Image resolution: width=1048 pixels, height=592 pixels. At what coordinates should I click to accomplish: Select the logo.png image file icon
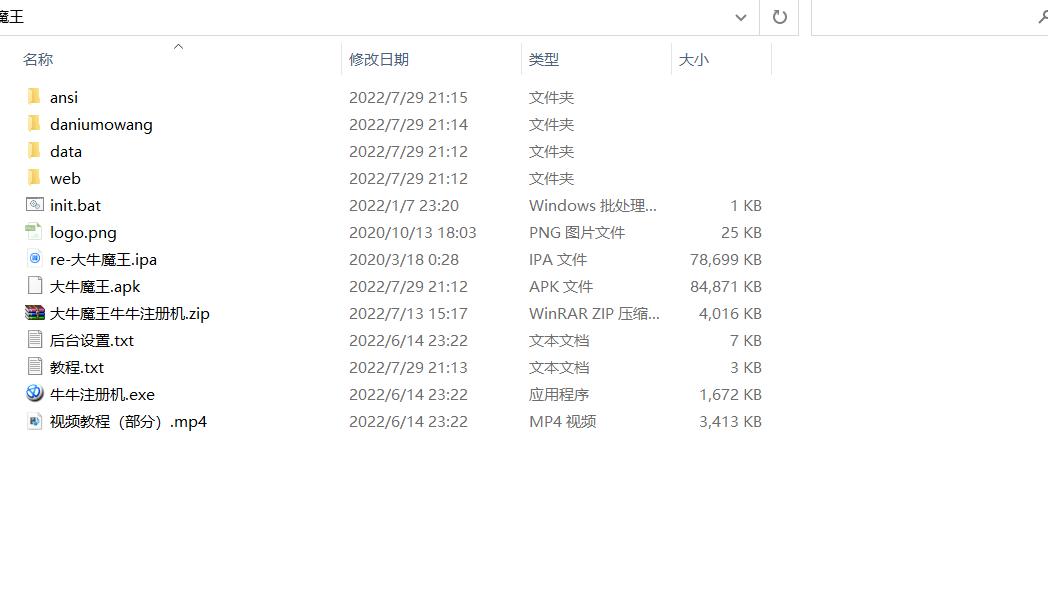(x=35, y=232)
